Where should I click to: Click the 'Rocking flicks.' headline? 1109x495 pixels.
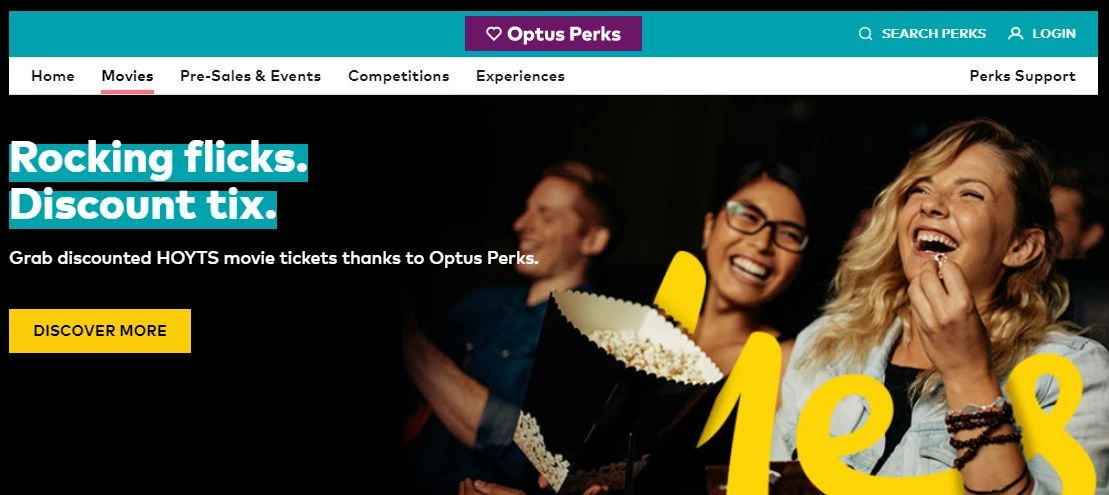pos(158,159)
